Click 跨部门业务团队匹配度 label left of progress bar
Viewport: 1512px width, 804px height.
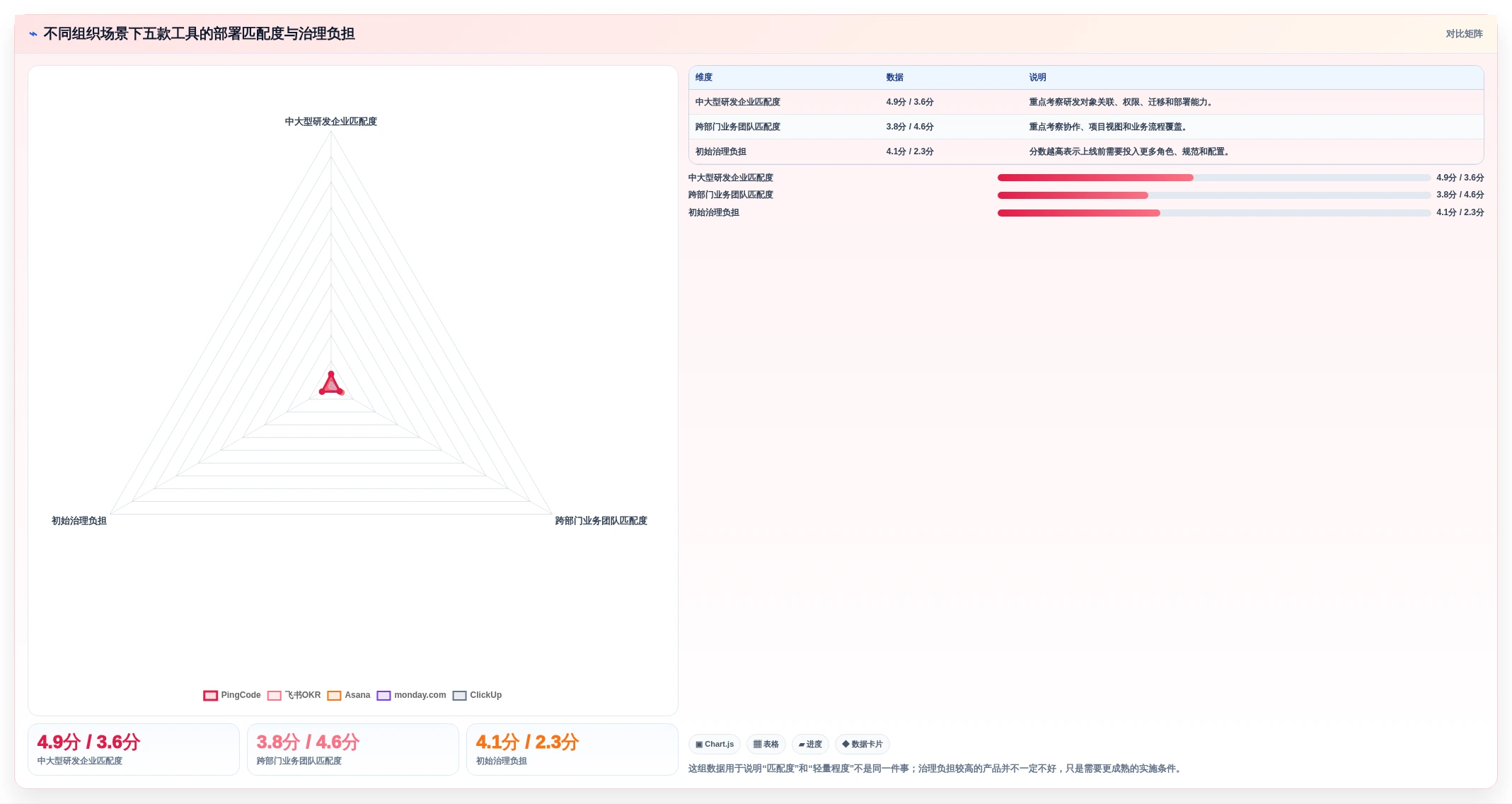[x=731, y=195]
